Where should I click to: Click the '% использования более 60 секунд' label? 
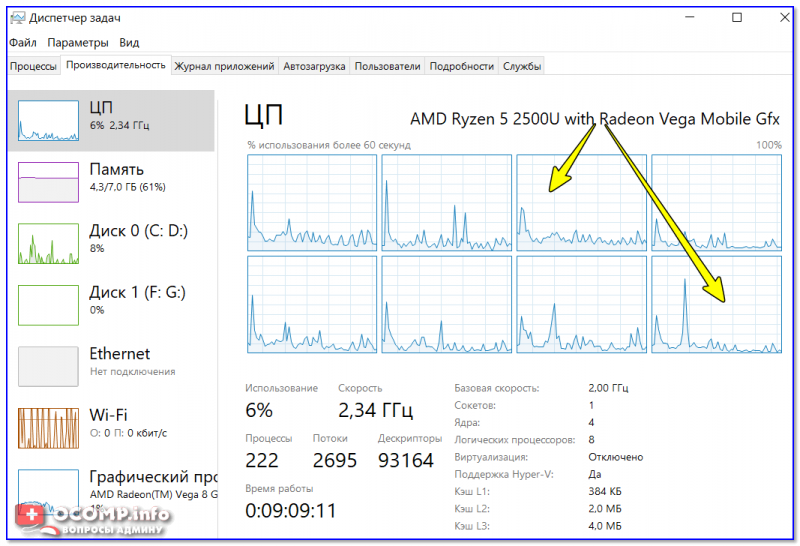click(329, 145)
